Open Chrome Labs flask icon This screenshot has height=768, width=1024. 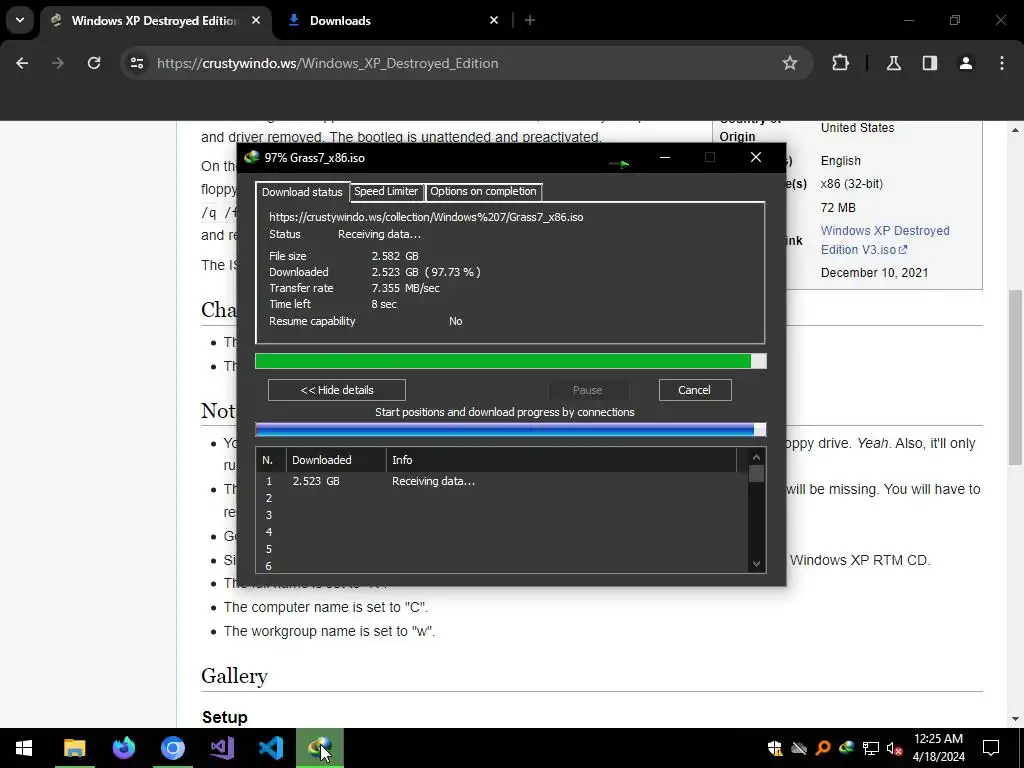(x=893, y=63)
